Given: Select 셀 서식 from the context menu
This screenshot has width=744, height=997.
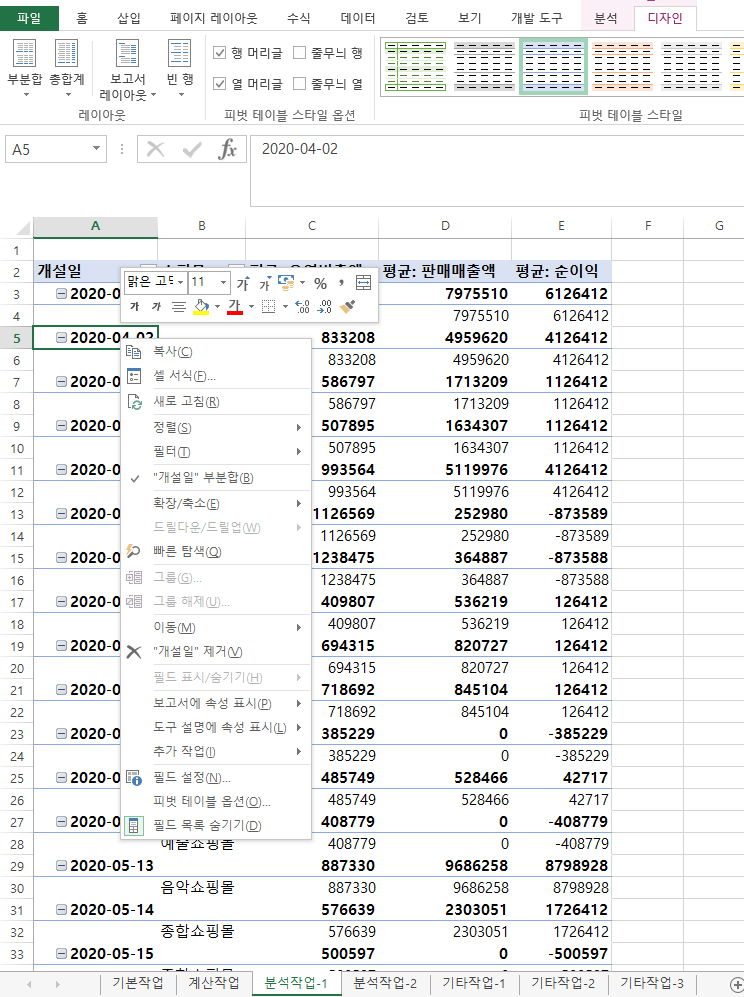Looking at the screenshot, I should coord(184,376).
